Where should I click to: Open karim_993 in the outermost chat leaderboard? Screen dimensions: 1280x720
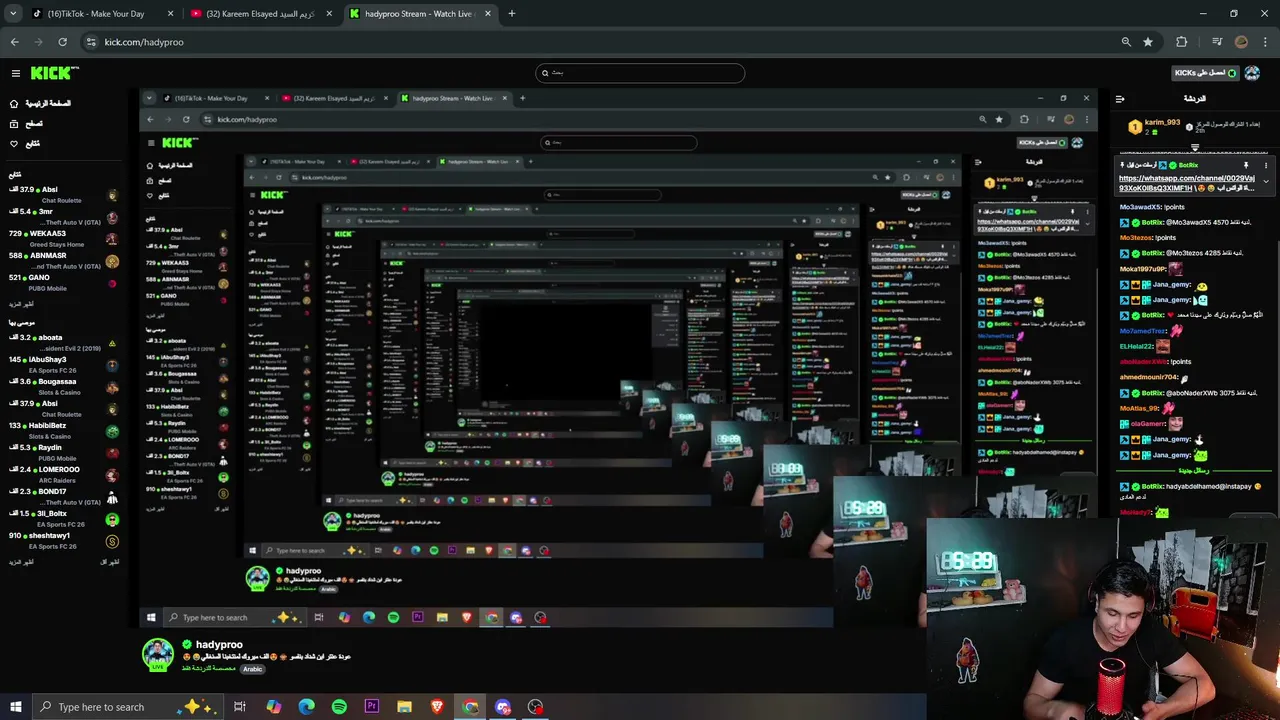click(1155, 126)
